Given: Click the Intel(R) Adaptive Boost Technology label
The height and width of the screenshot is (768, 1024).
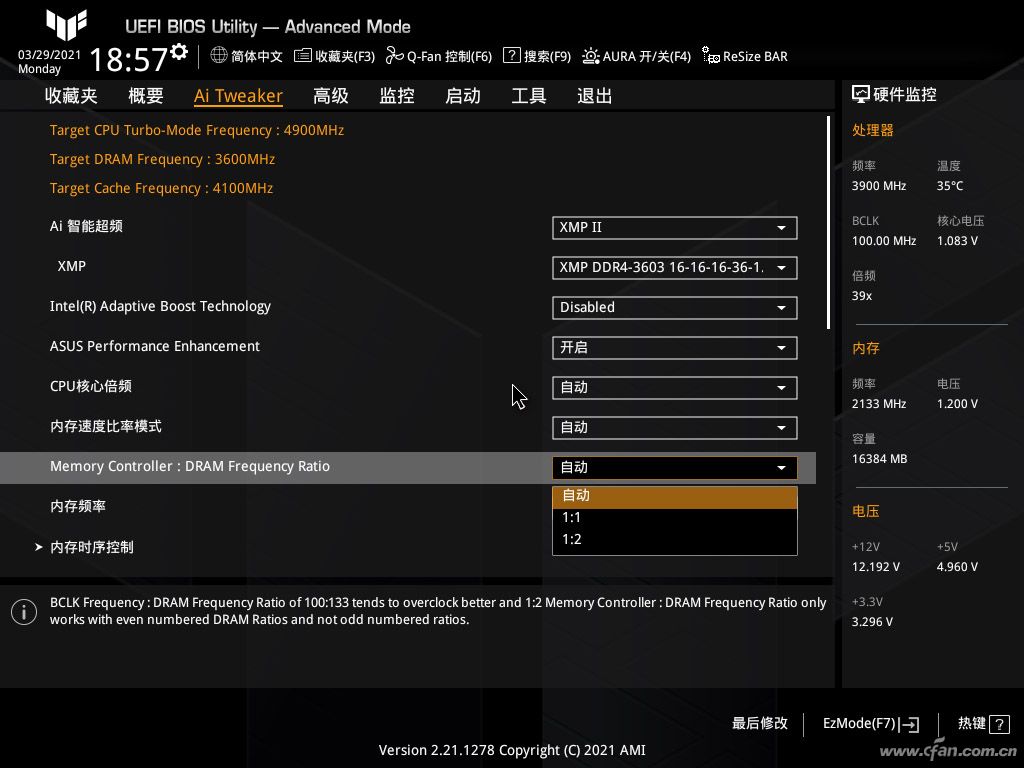Looking at the screenshot, I should [160, 306].
